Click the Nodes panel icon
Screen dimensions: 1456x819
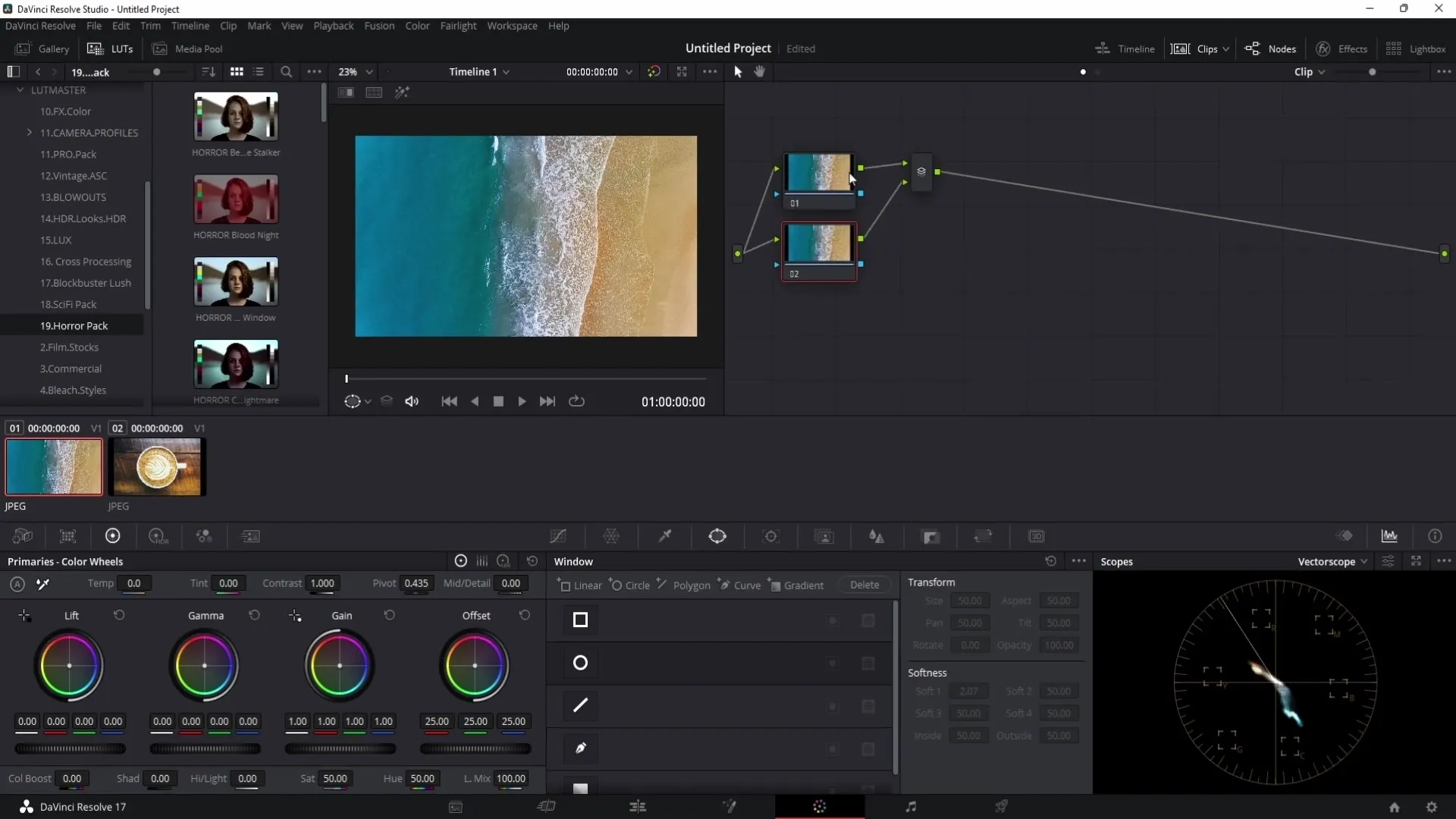[x=1253, y=48]
